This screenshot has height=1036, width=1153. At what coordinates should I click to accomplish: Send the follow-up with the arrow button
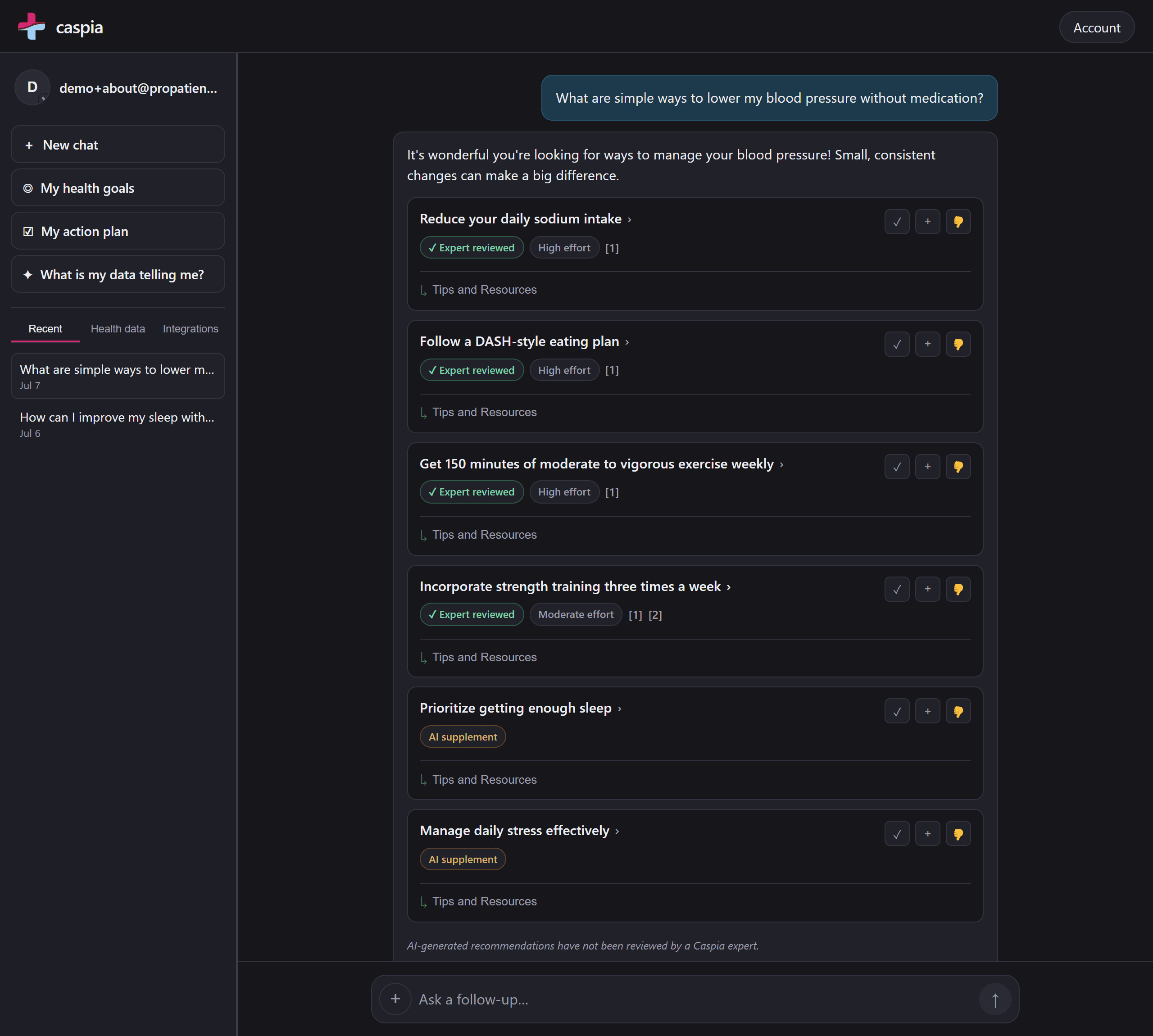tap(995, 999)
